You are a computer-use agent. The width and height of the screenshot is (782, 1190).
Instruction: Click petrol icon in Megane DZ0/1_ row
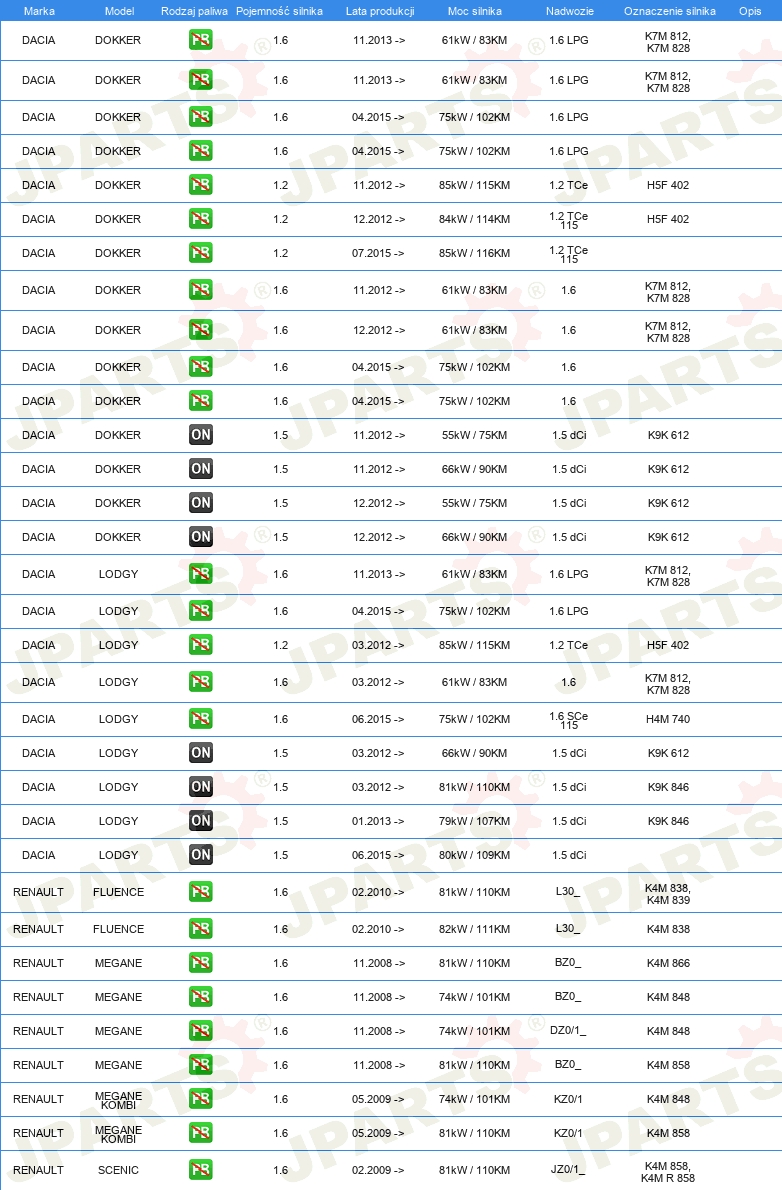200,1031
